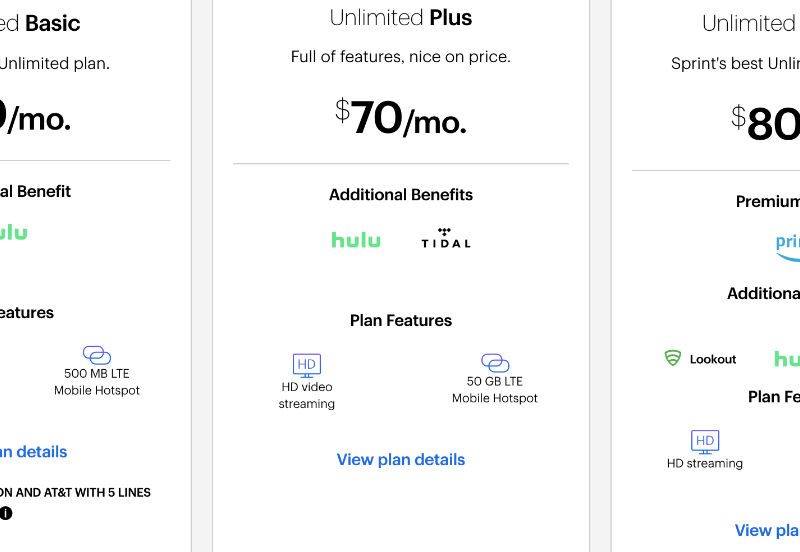The width and height of the screenshot is (800, 552).
Task: Click the HD video streaming monitor icon
Action: pyautogui.click(x=306, y=365)
